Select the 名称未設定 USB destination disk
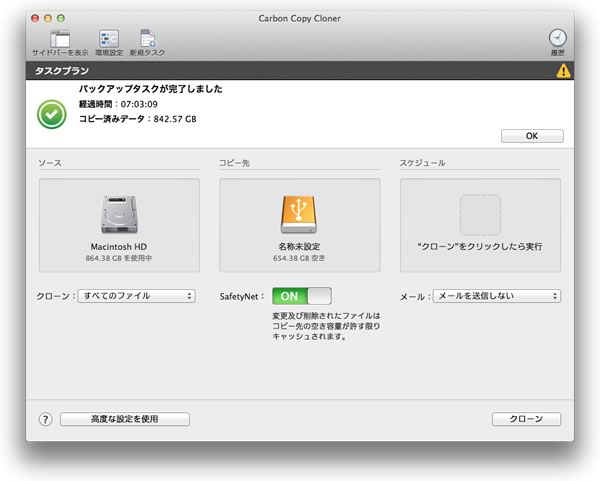The height and width of the screenshot is (481, 600). [300, 225]
